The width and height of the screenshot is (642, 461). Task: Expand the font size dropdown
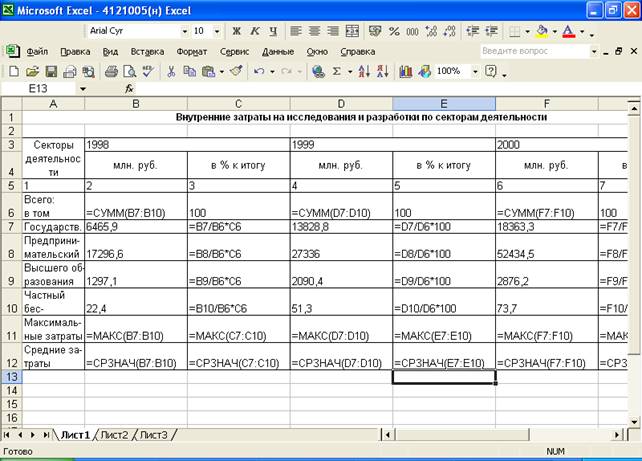click(219, 31)
